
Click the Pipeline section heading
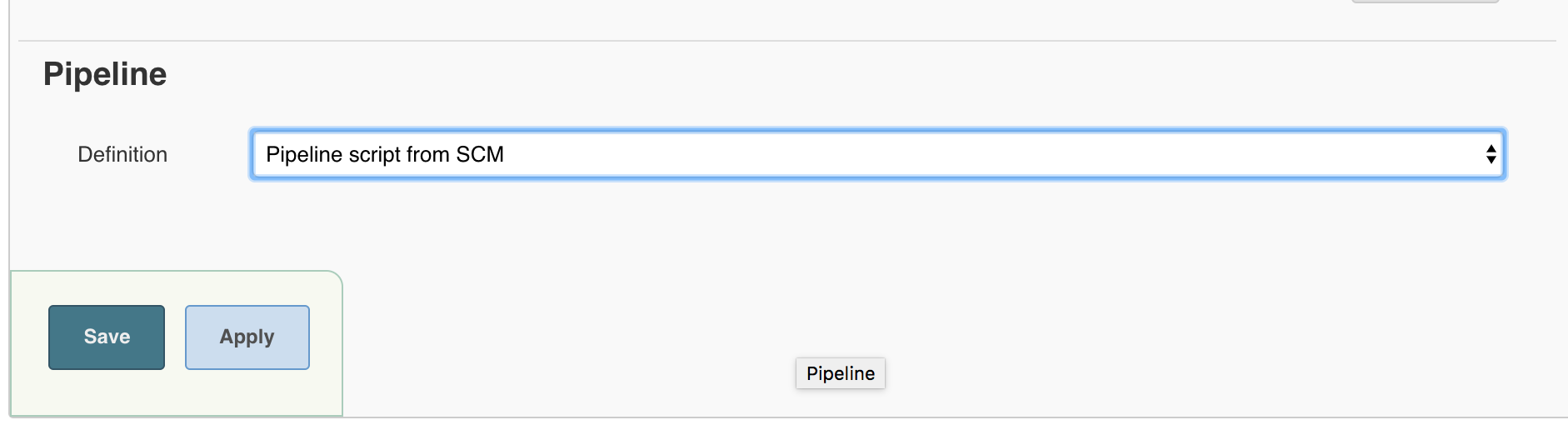(105, 74)
